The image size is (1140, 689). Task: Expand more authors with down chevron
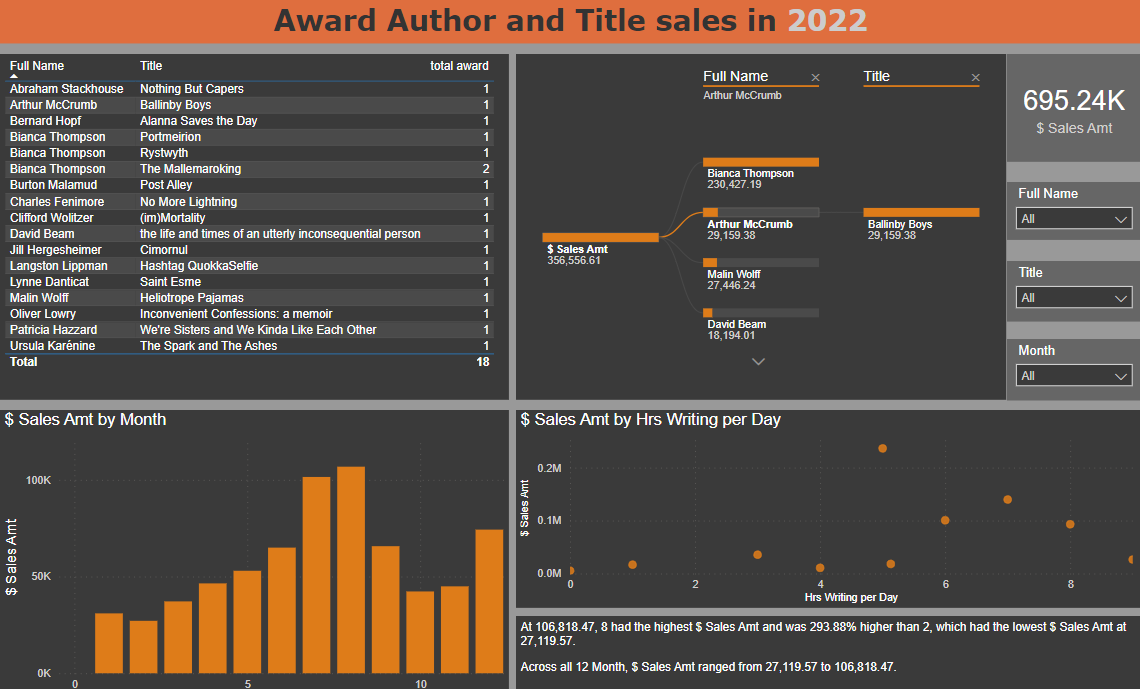[758, 362]
